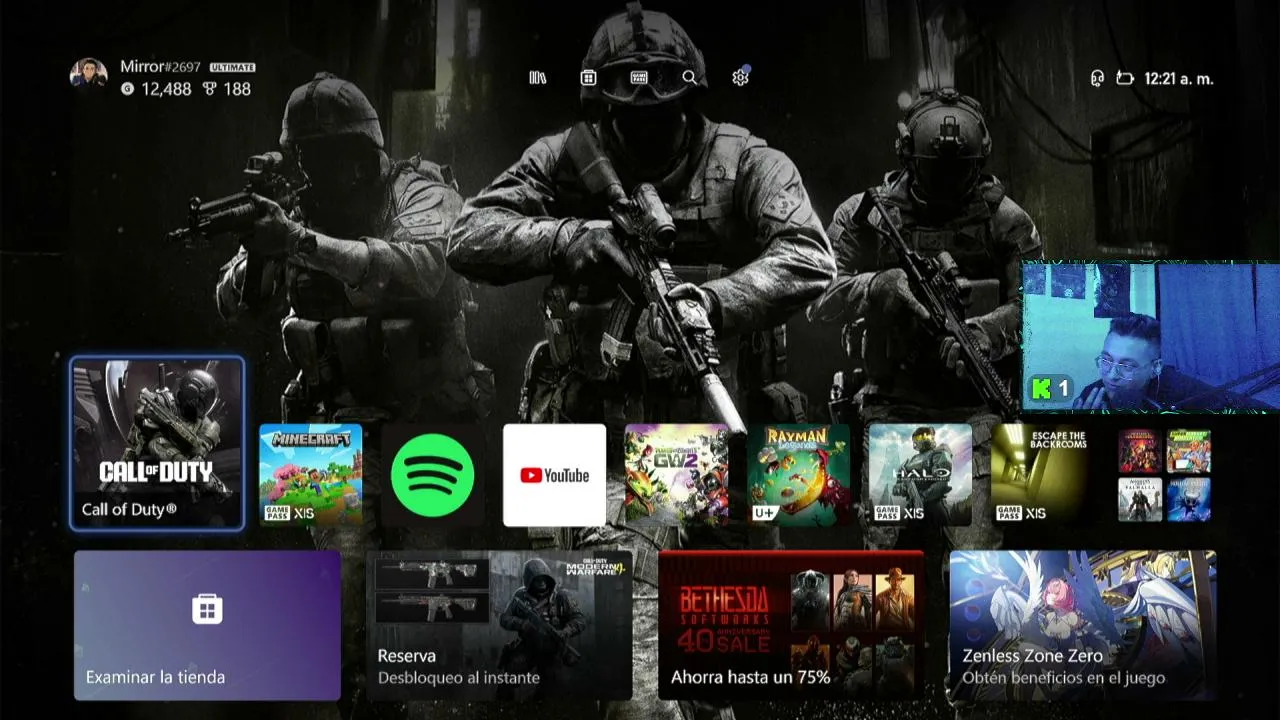Click the gamertag Mirror#2697
The width and height of the screenshot is (1280, 720).
click(160, 67)
